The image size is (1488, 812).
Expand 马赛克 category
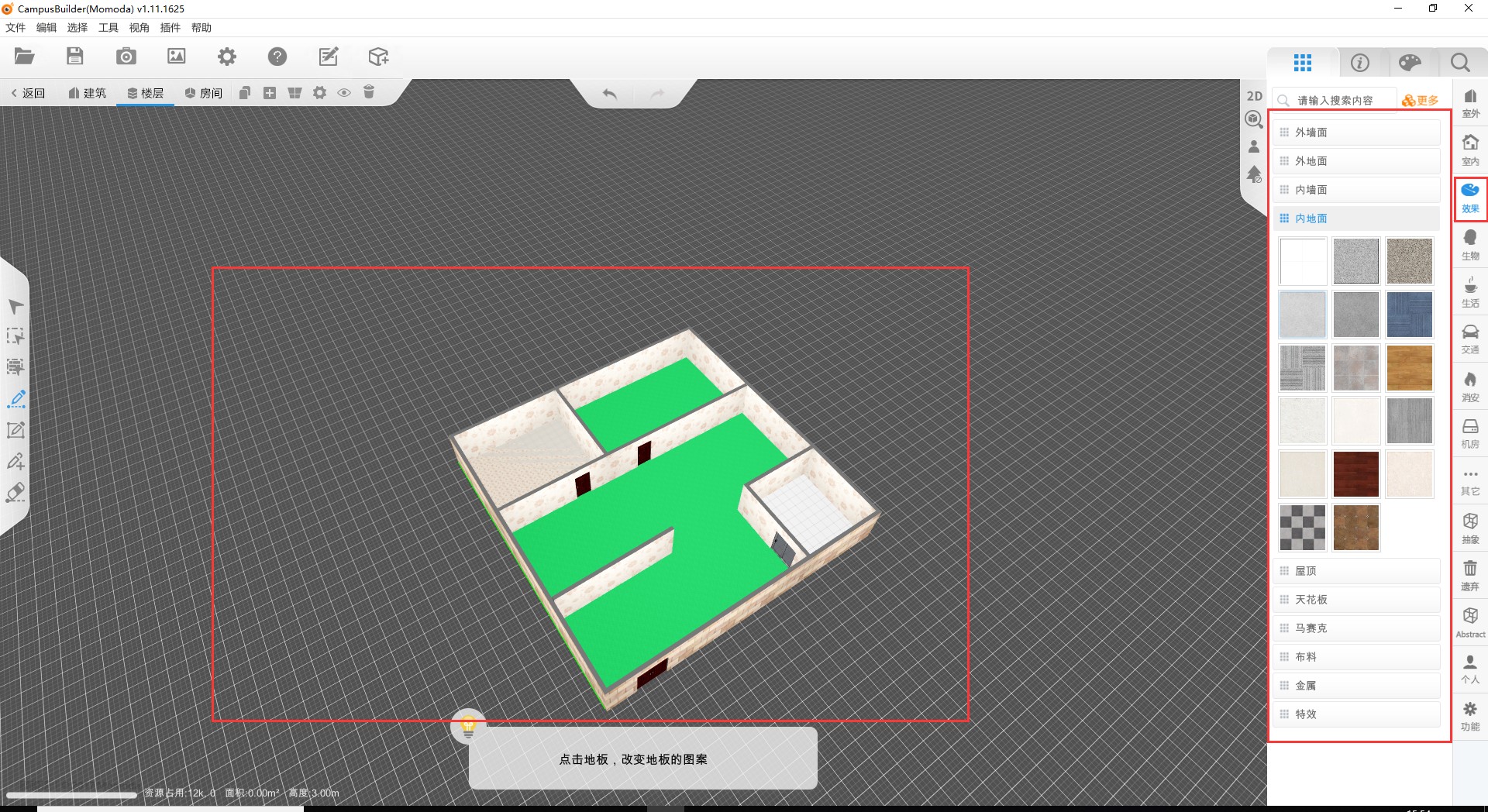(1356, 628)
